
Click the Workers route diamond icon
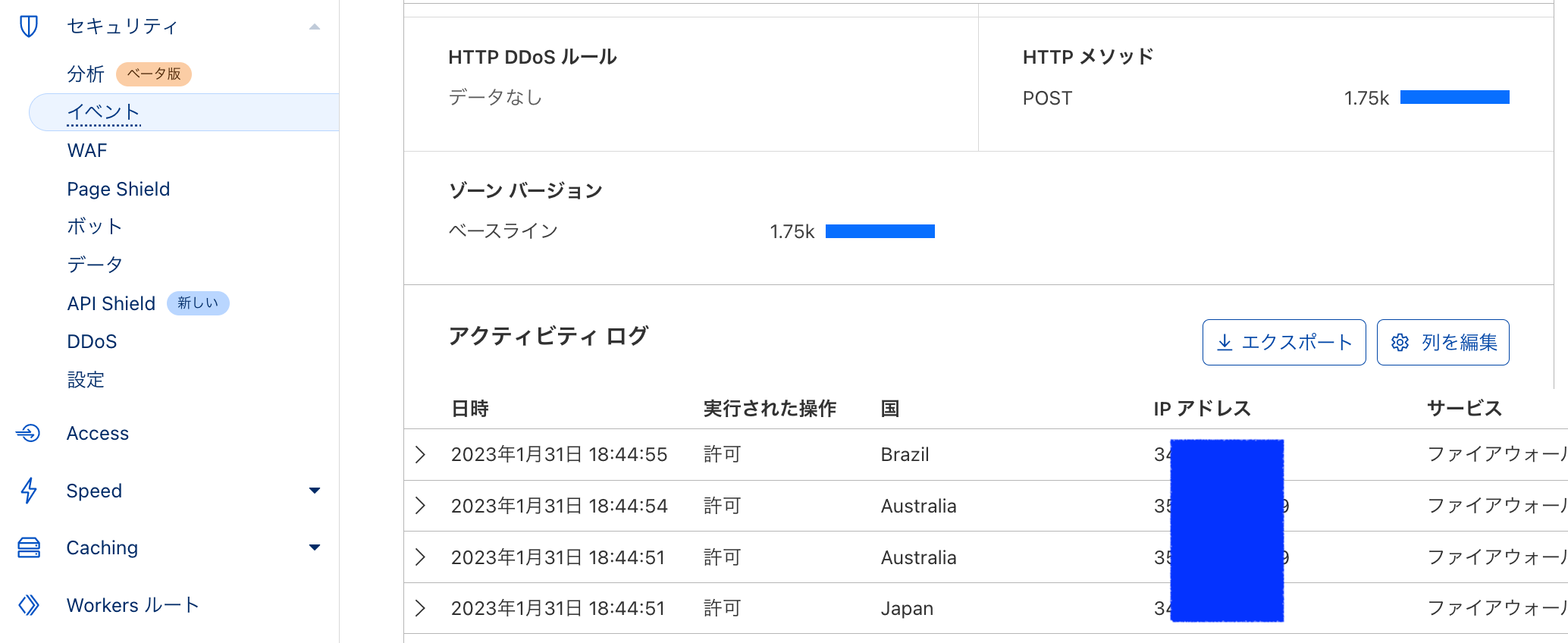(x=29, y=605)
